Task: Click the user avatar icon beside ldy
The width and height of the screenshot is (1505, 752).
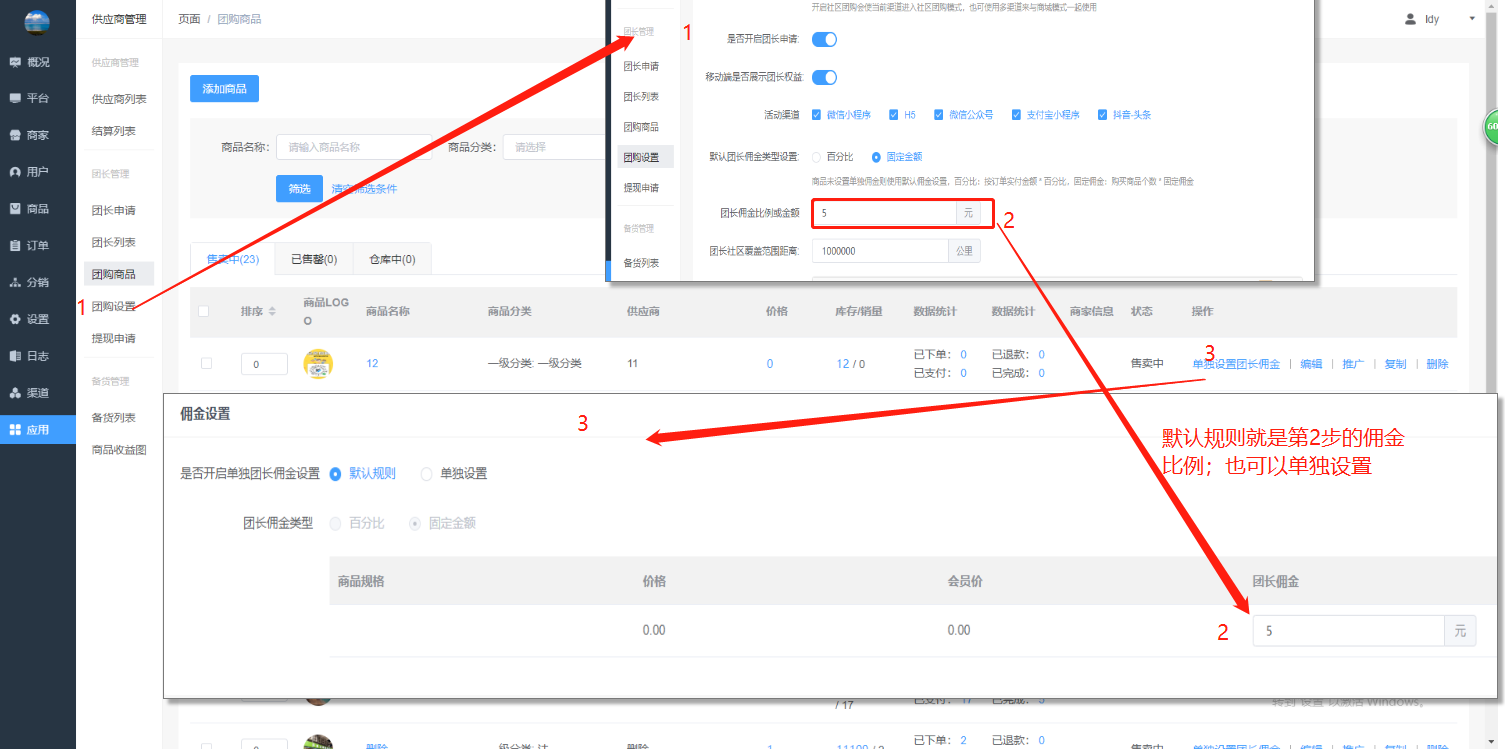Action: click(x=1410, y=19)
